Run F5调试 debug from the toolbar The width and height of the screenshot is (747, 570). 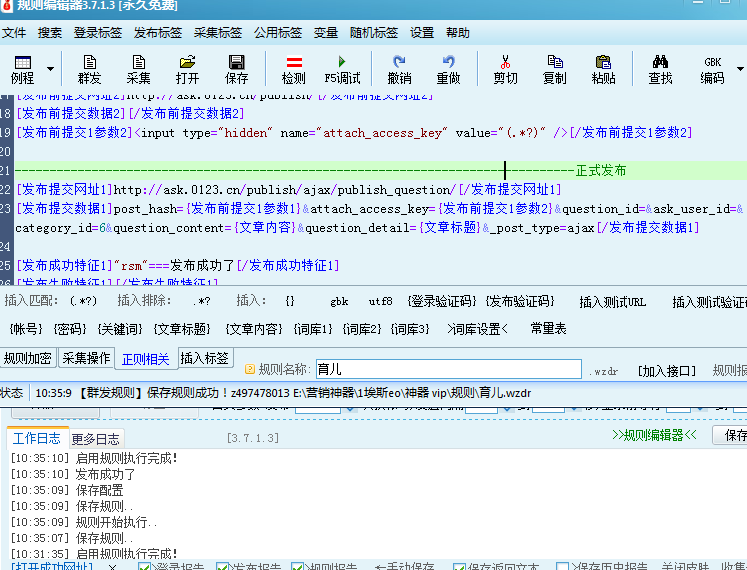(343, 69)
